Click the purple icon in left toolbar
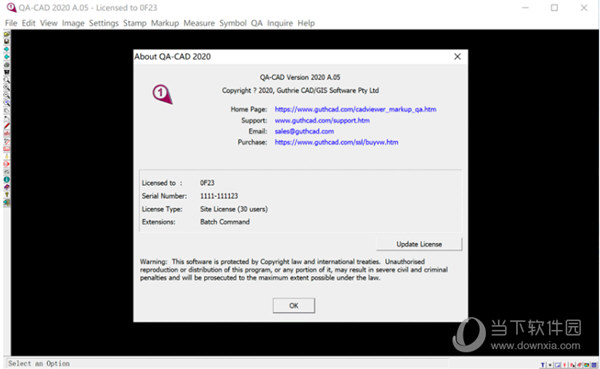 tap(7, 186)
